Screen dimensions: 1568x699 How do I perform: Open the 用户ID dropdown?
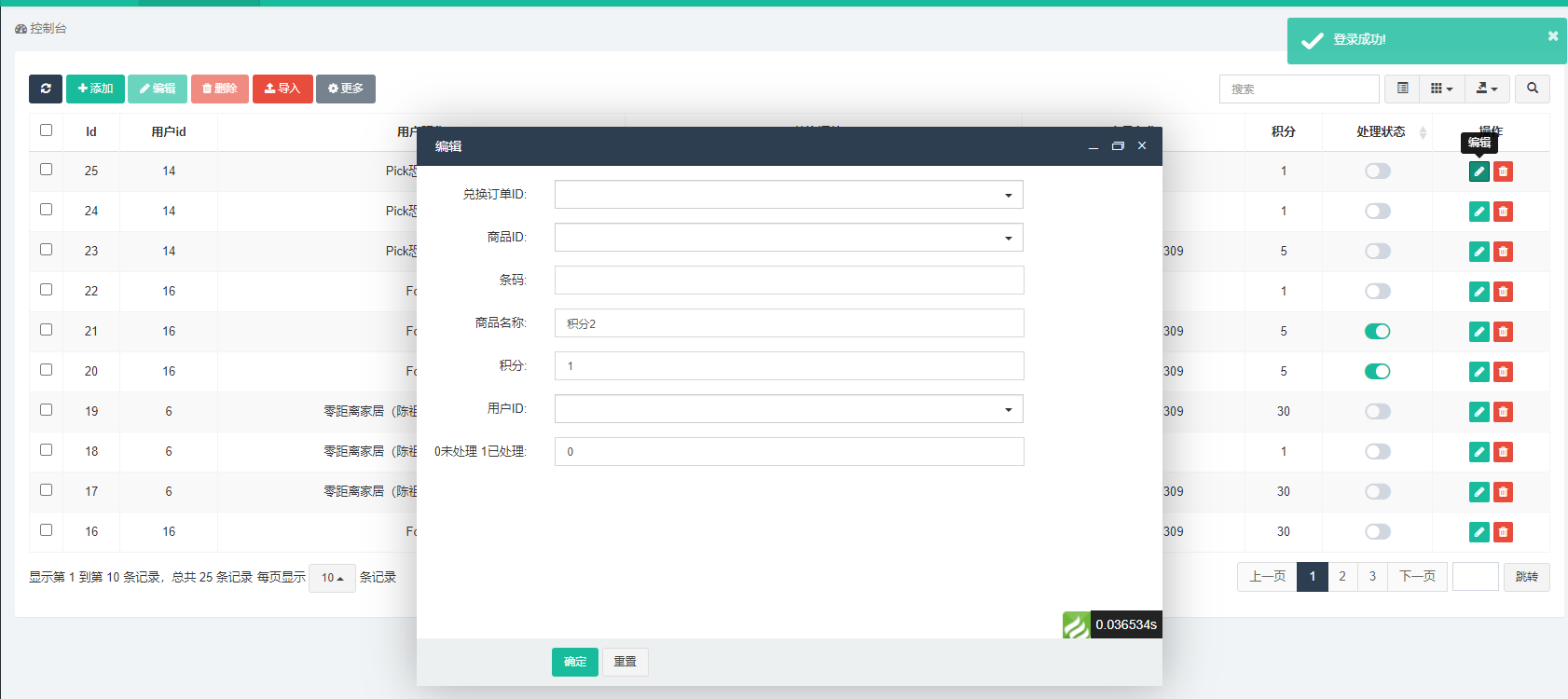tap(789, 409)
